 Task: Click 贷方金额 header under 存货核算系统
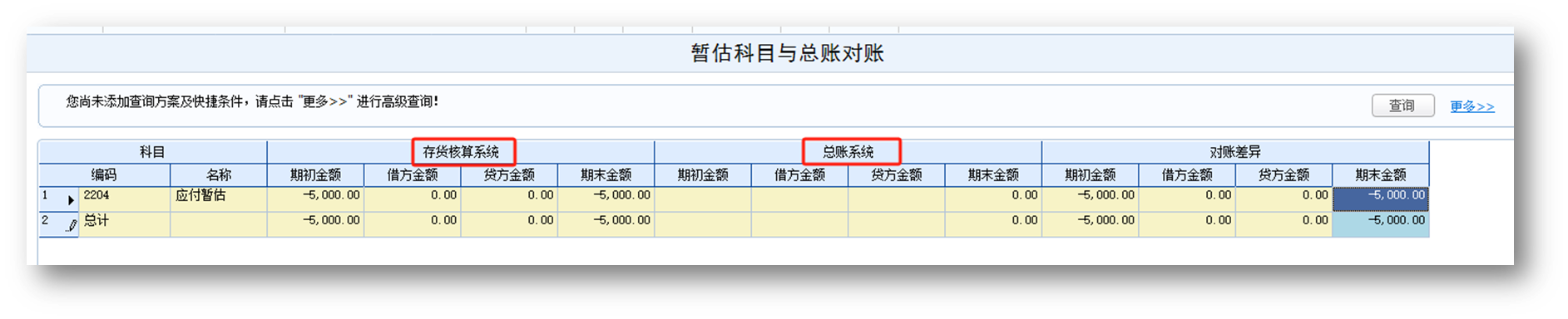tap(509, 175)
